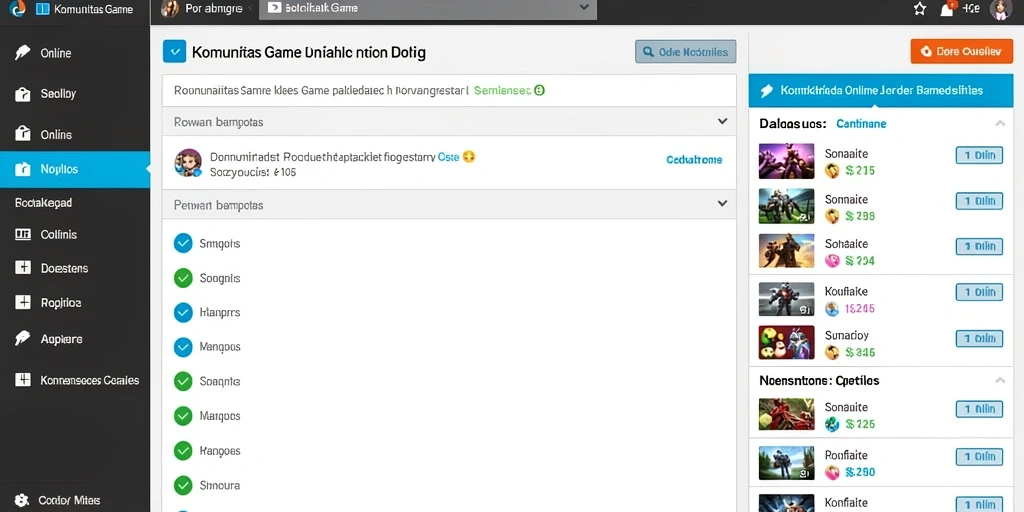This screenshot has height=512, width=1024.
Task: Click the coin icon beside $ 215
Action: 832,170
